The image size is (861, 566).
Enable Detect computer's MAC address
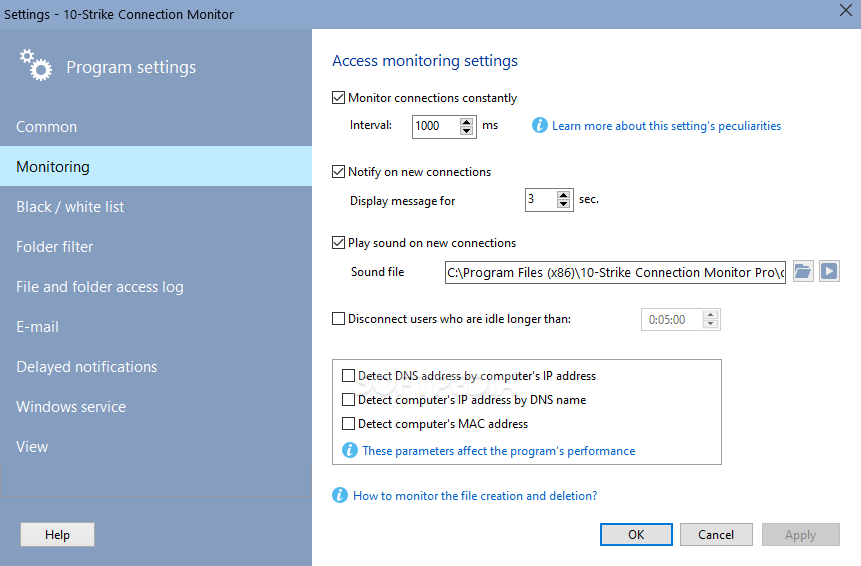348,424
